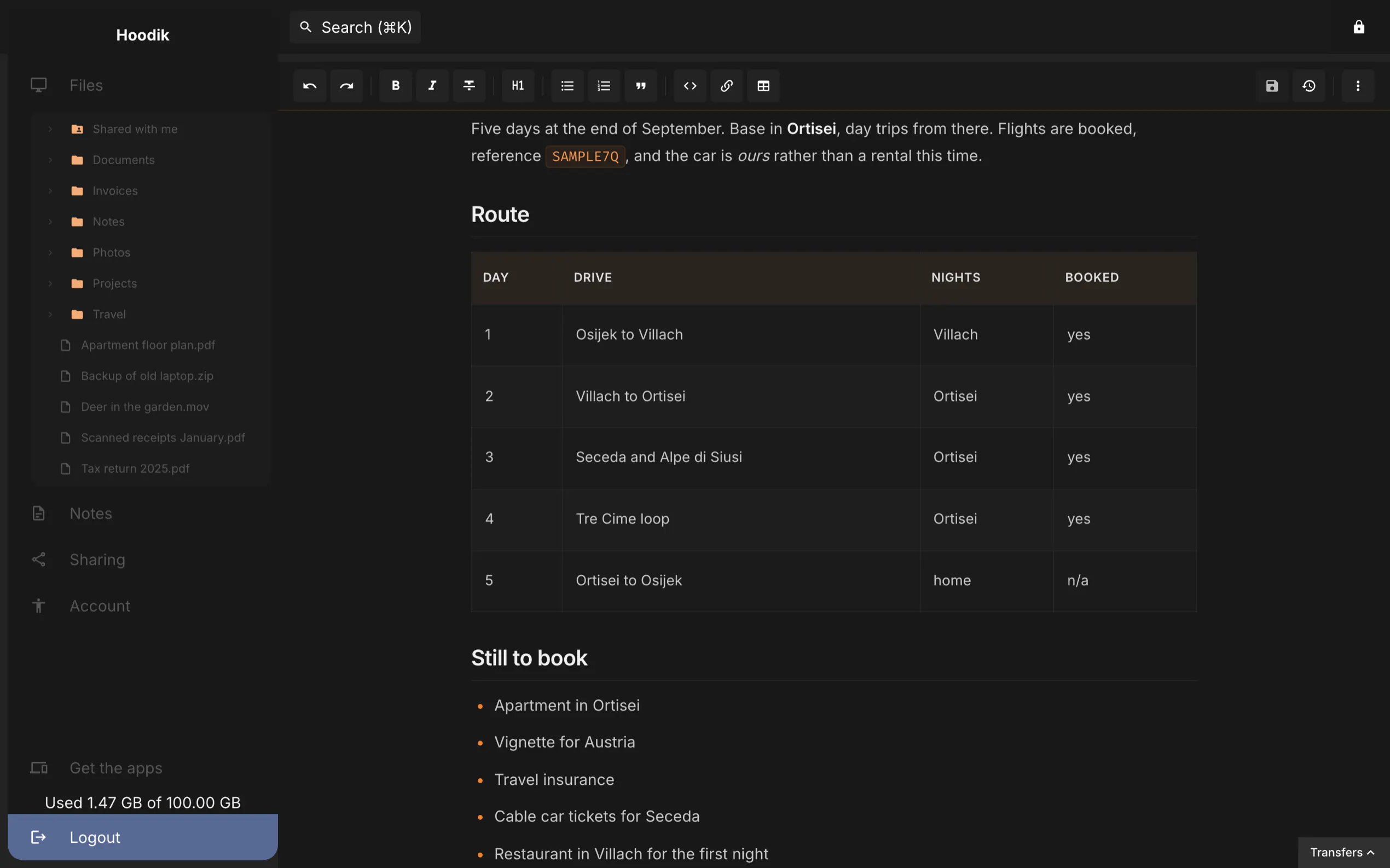Click the Files monitor icon in the sidebar
Image resolution: width=1390 pixels, height=868 pixels.
(38, 85)
